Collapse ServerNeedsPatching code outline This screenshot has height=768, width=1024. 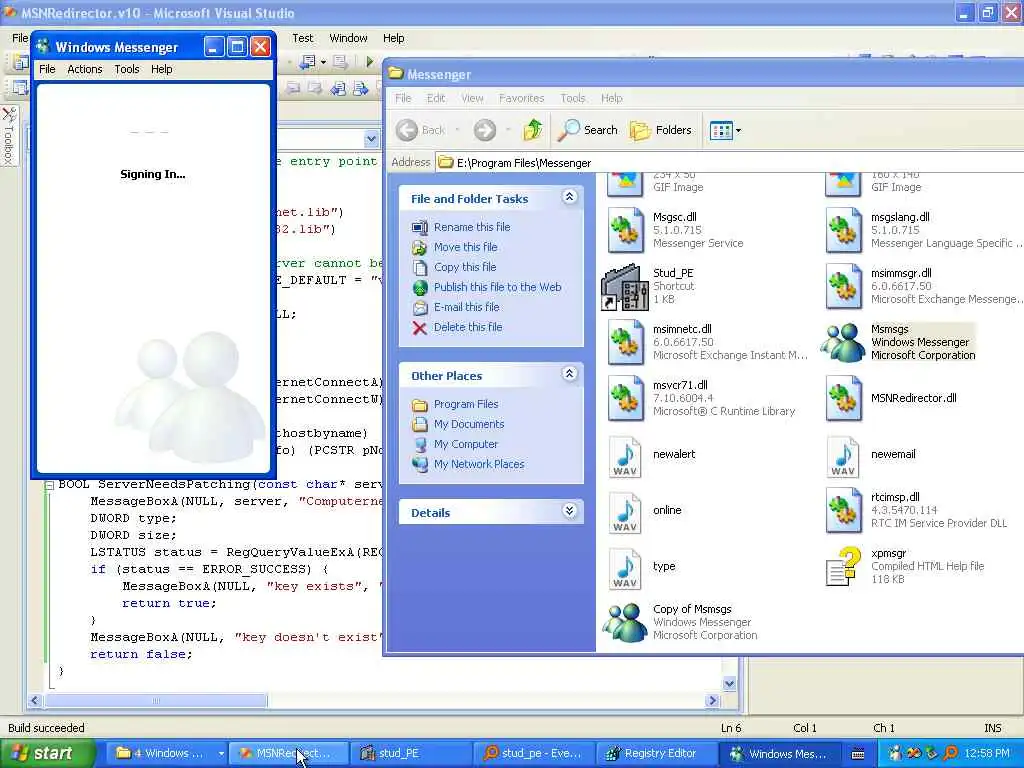pos(49,485)
